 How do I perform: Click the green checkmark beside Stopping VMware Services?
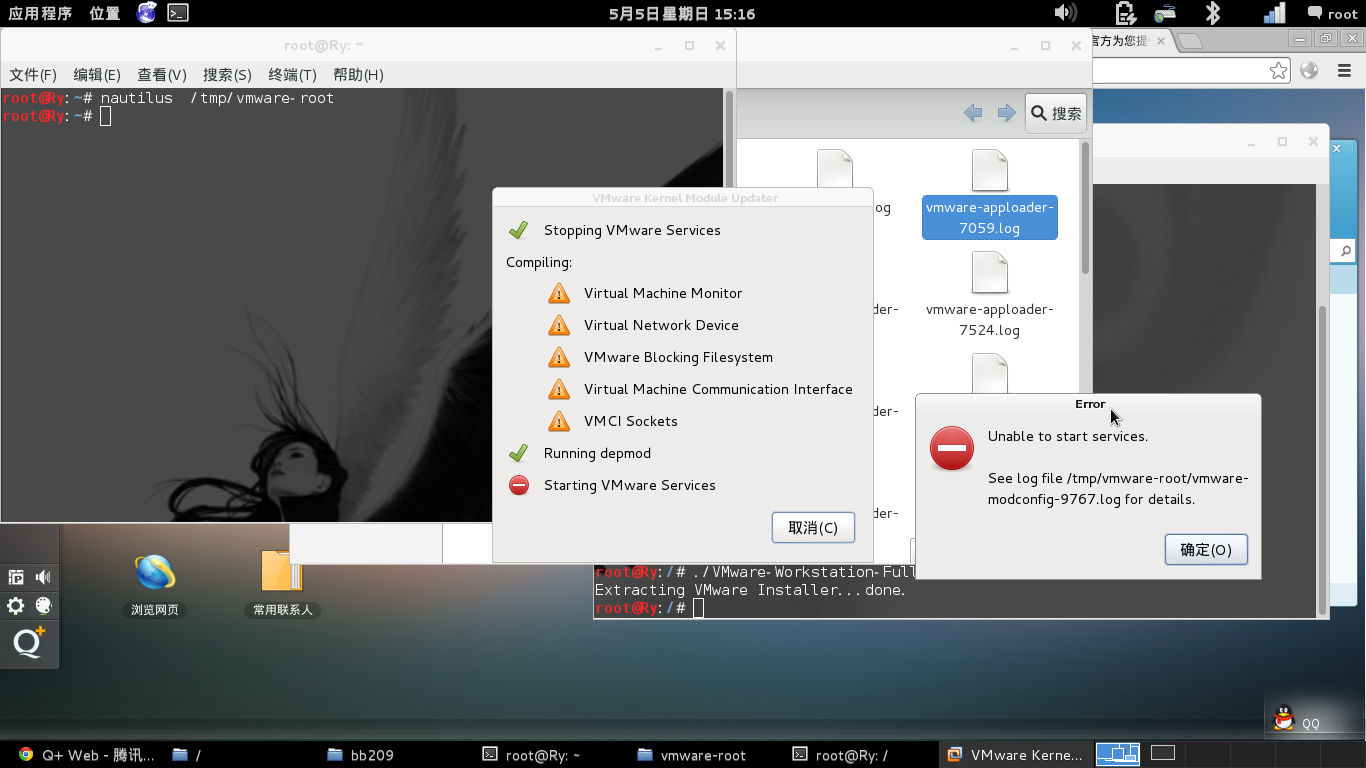(518, 230)
